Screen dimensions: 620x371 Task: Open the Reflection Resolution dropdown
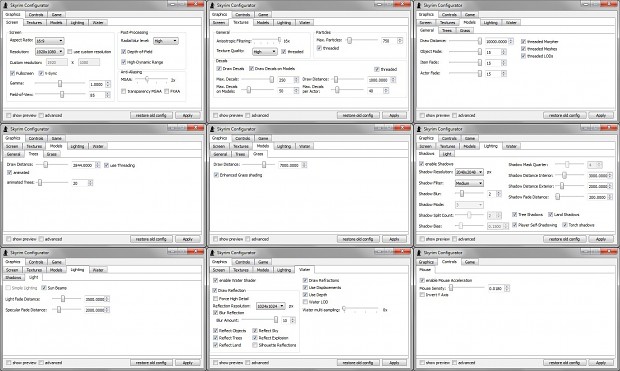pos(271,306)
